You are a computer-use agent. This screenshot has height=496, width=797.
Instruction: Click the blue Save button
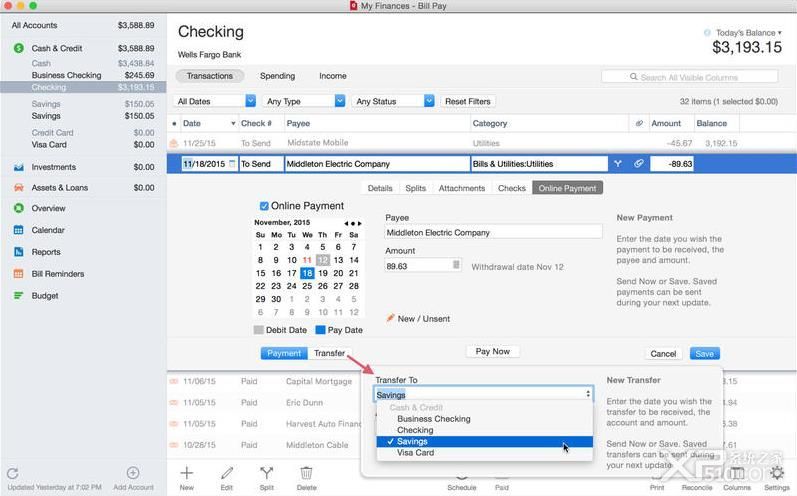tap(704, 353)
